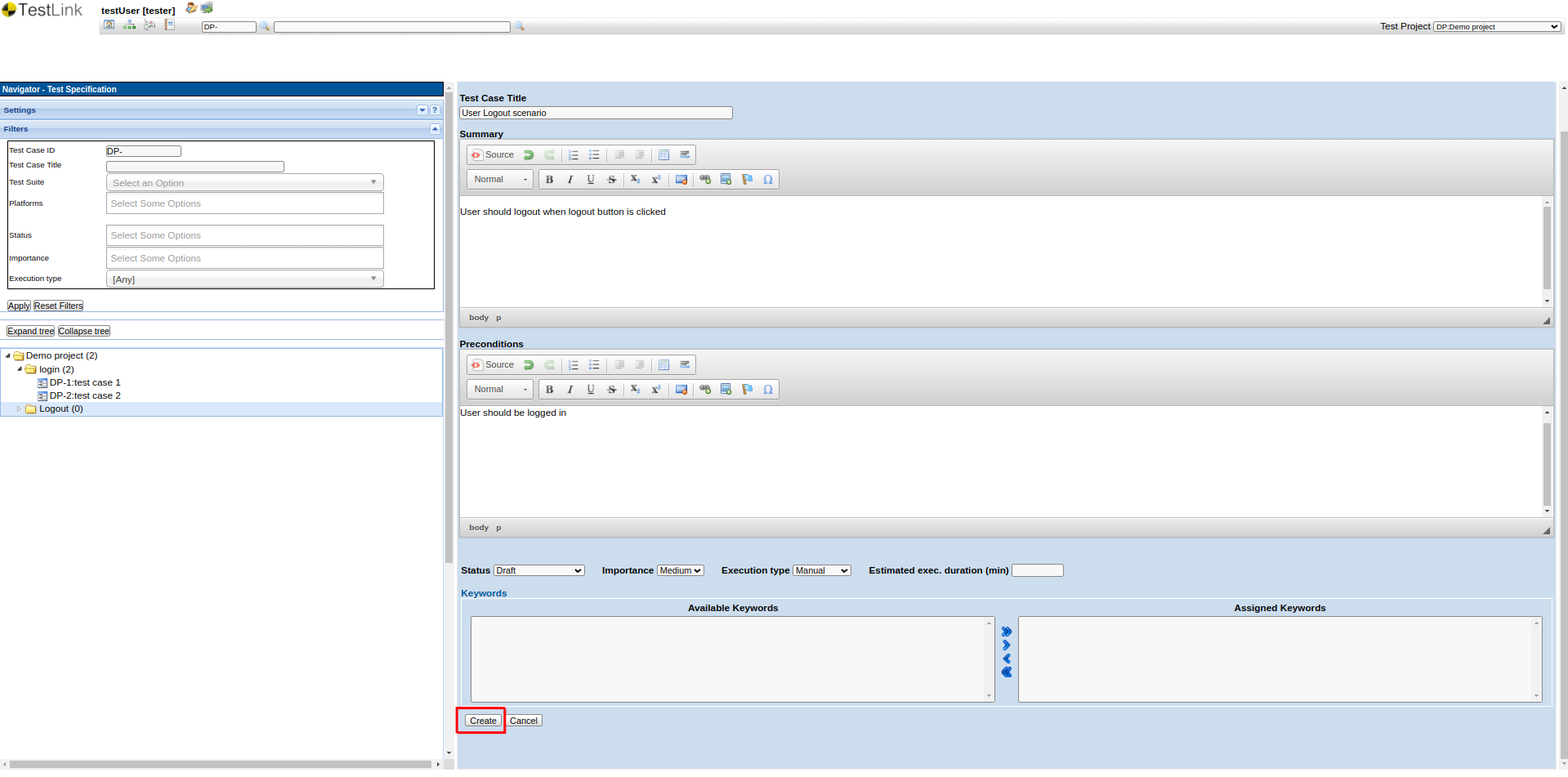This screenshot has width=1568, height=777.
Task: Insert a numbered list in Preconditions editor
Action: click(x=574, y=365)
